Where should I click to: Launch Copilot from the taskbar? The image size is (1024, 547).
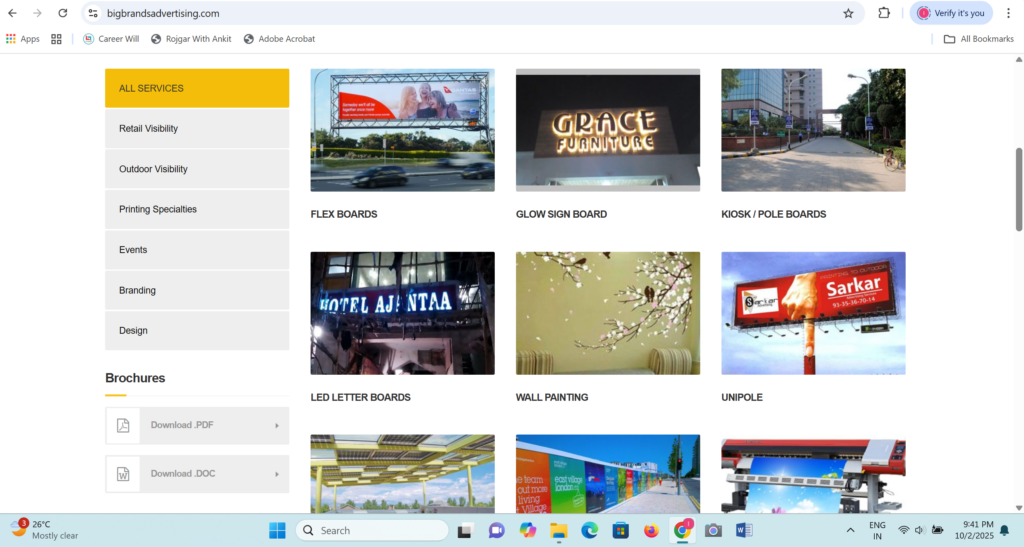tap(528, 531)
